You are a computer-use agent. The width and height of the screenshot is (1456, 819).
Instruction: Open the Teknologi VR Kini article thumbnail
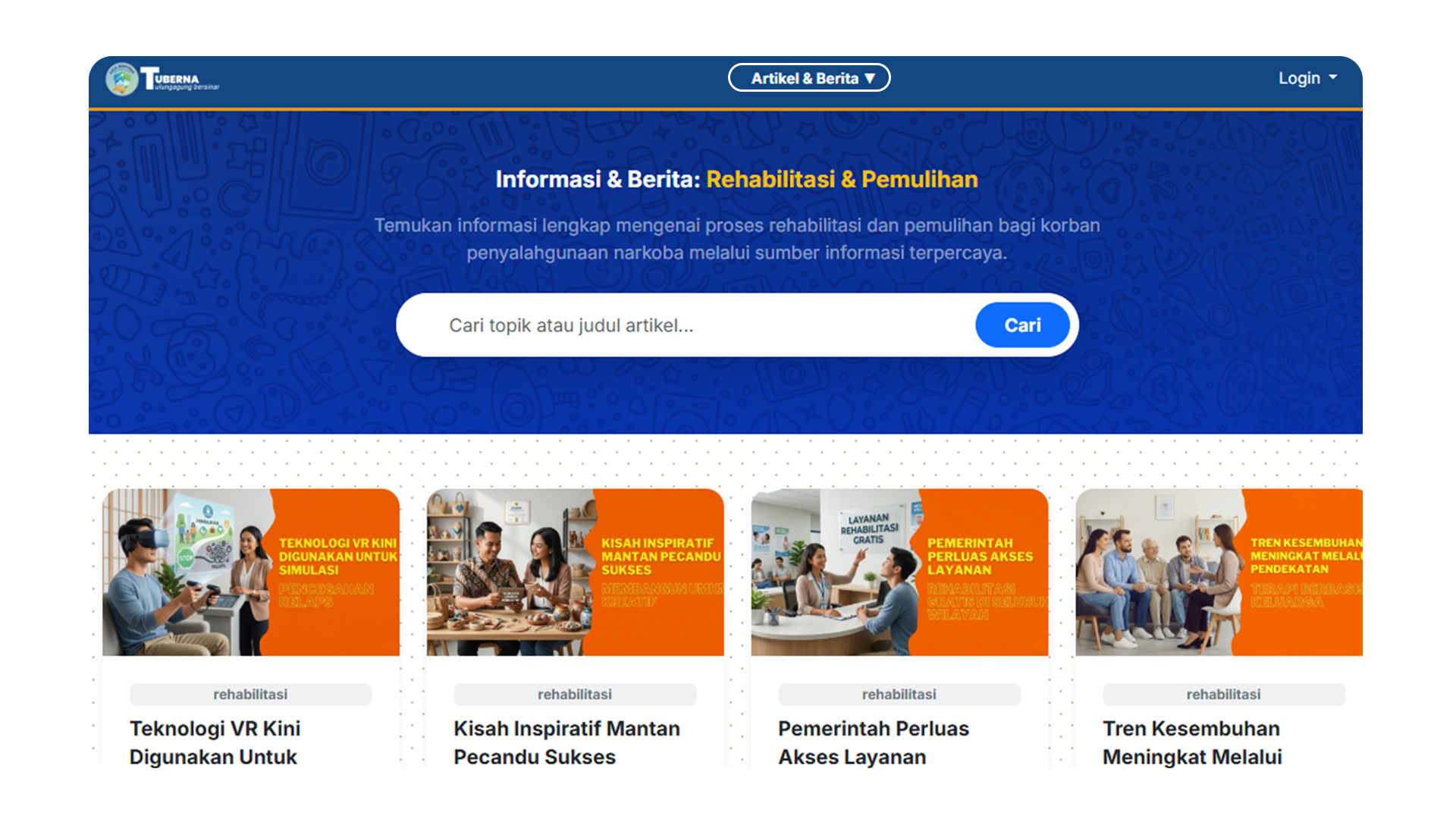250,572
